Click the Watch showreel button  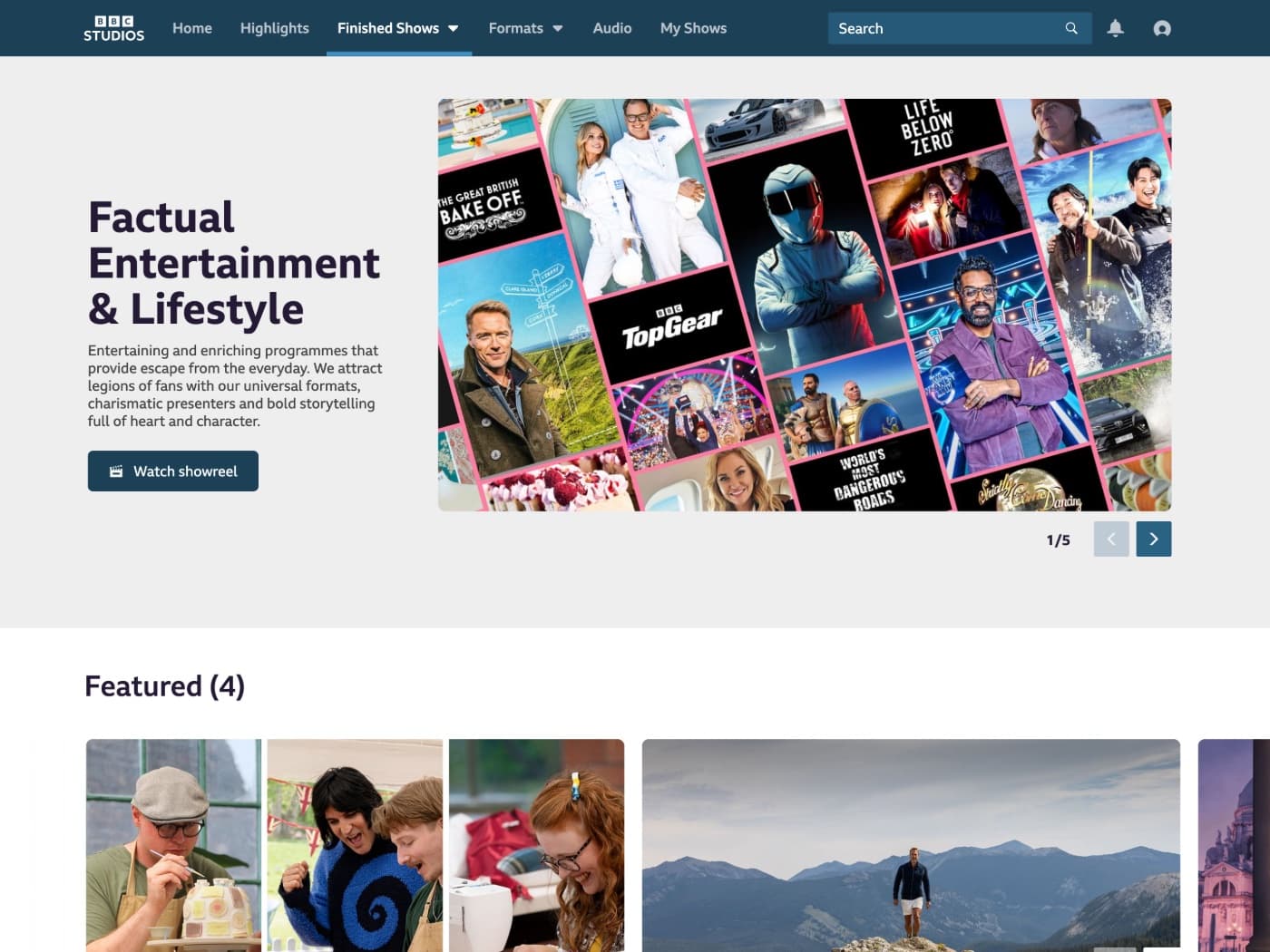pyautogui.click(x=173, y=471)
